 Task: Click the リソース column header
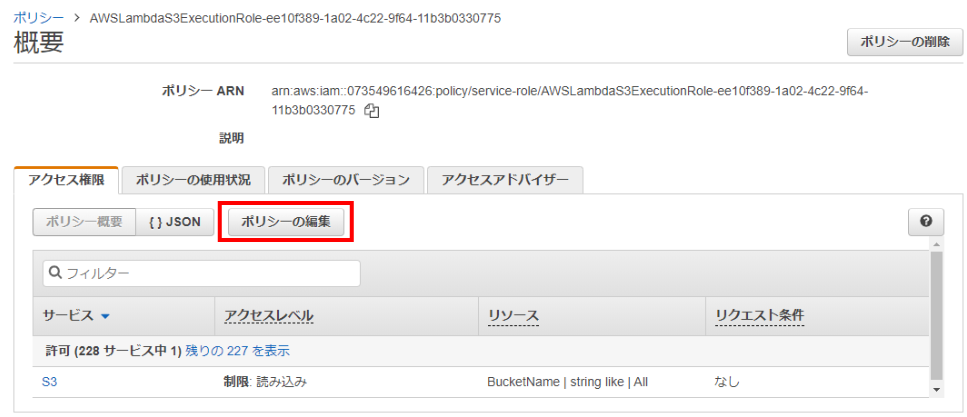(513, 315)
